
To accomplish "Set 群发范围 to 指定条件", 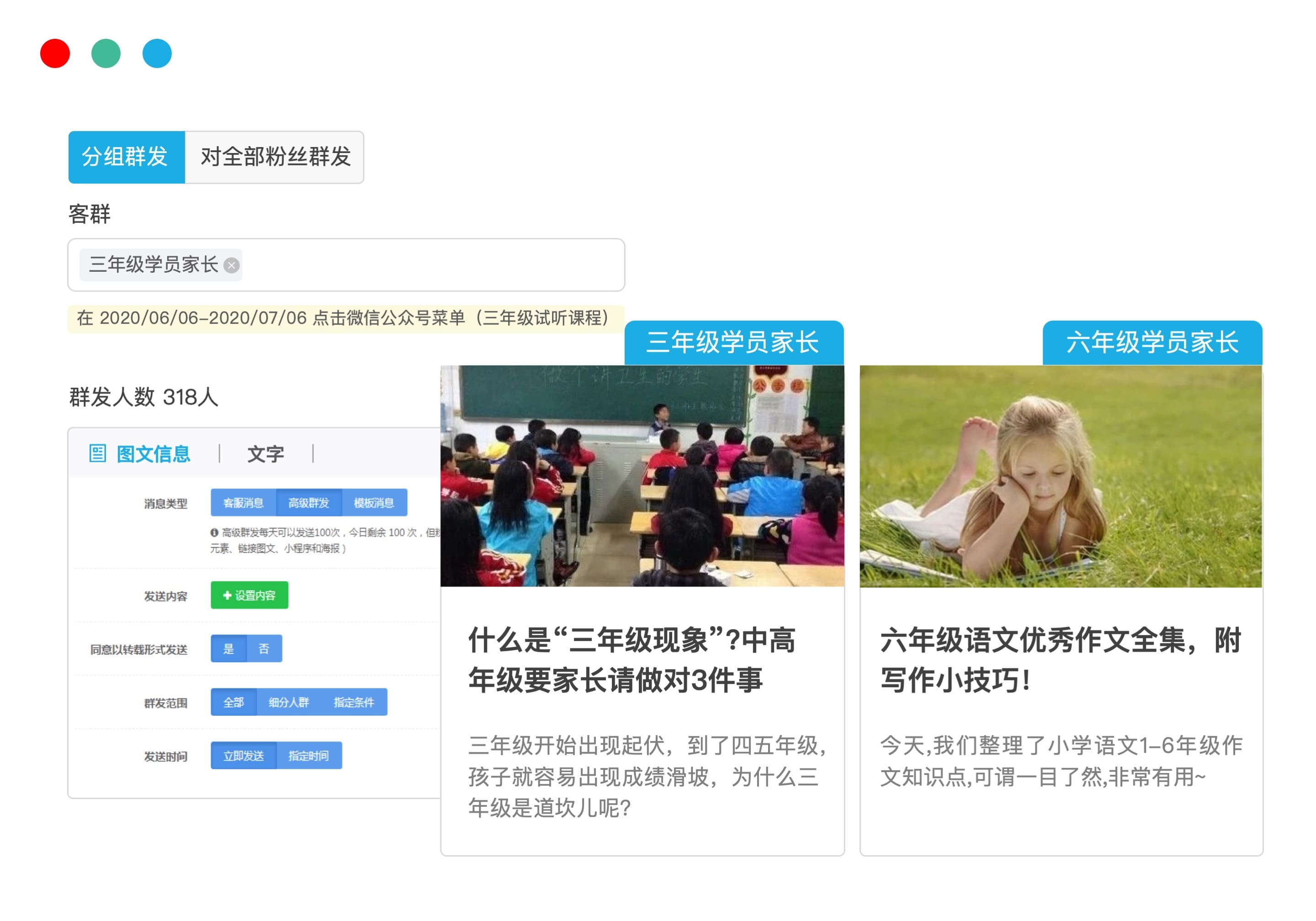I will (x=354, y=702).
